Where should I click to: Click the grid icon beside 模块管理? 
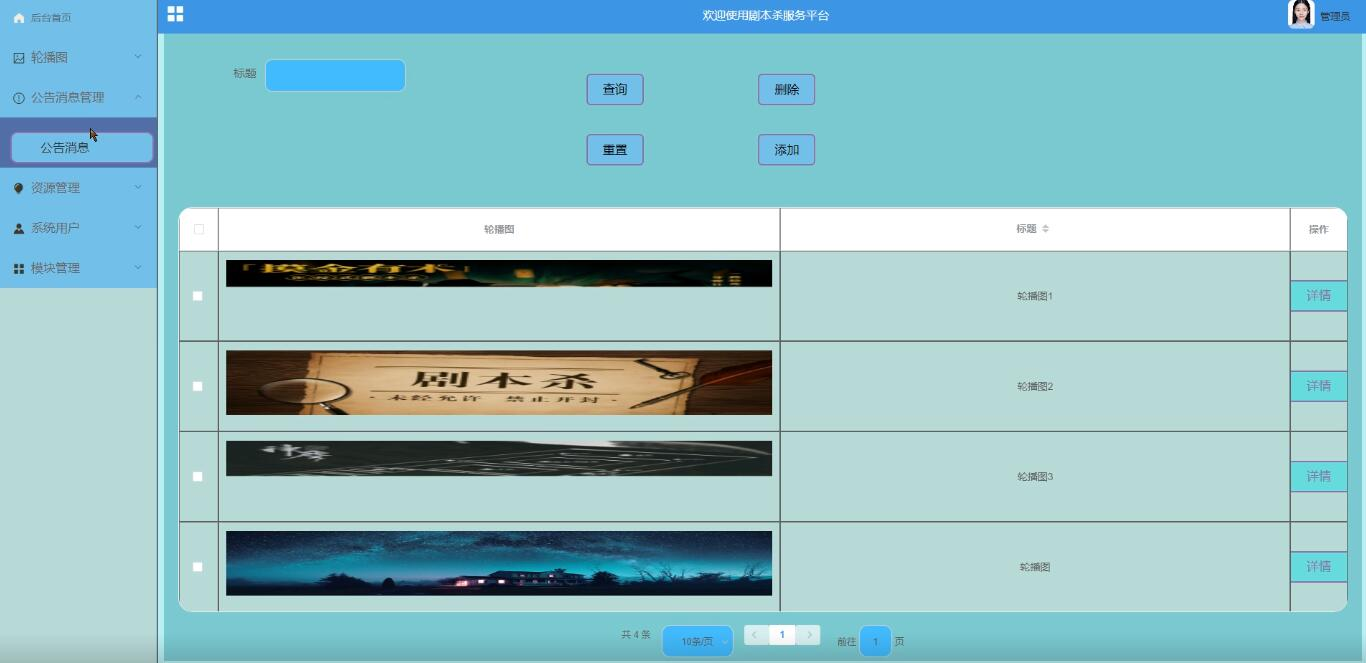(19, 268)
